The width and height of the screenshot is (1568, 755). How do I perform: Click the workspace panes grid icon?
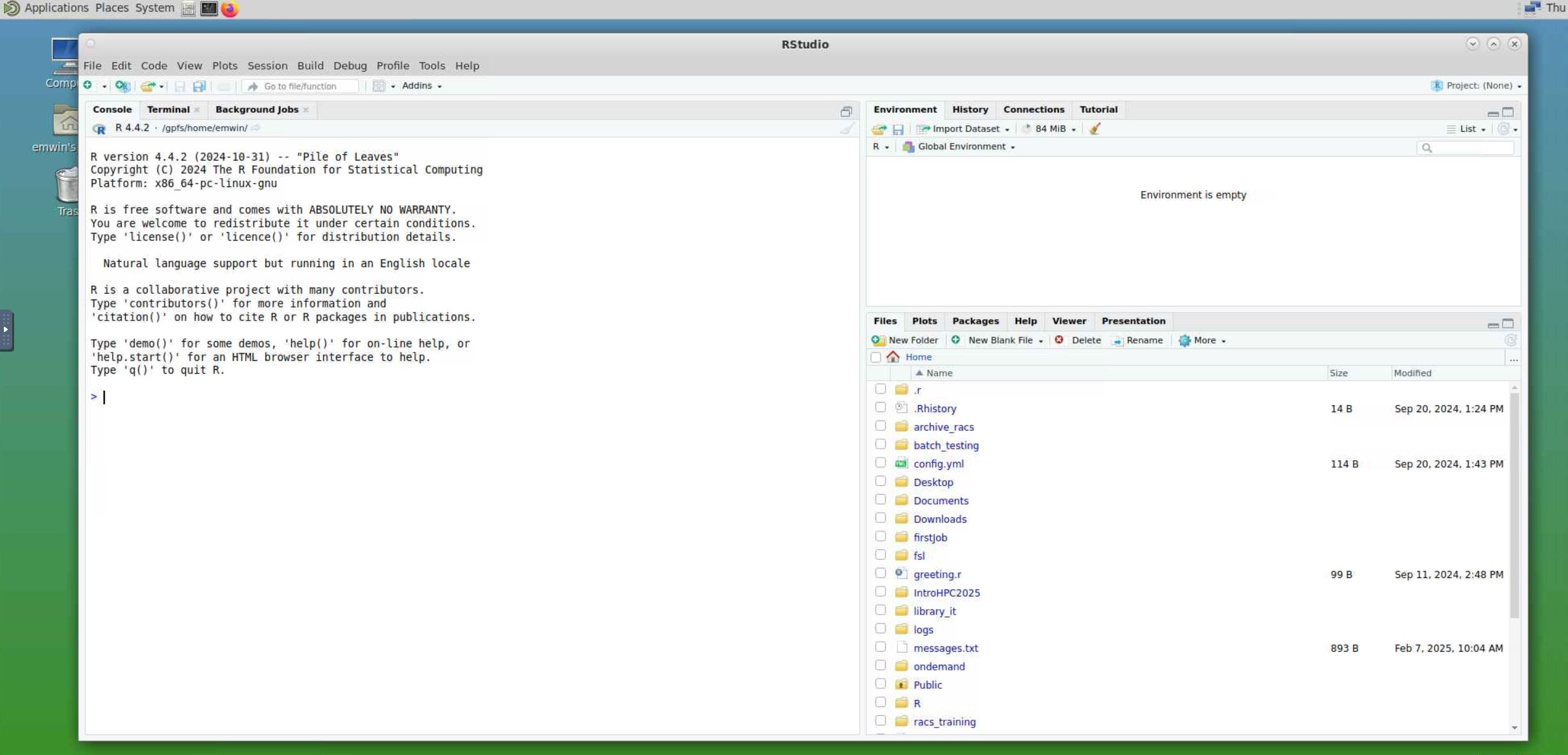tap(379, 86)
